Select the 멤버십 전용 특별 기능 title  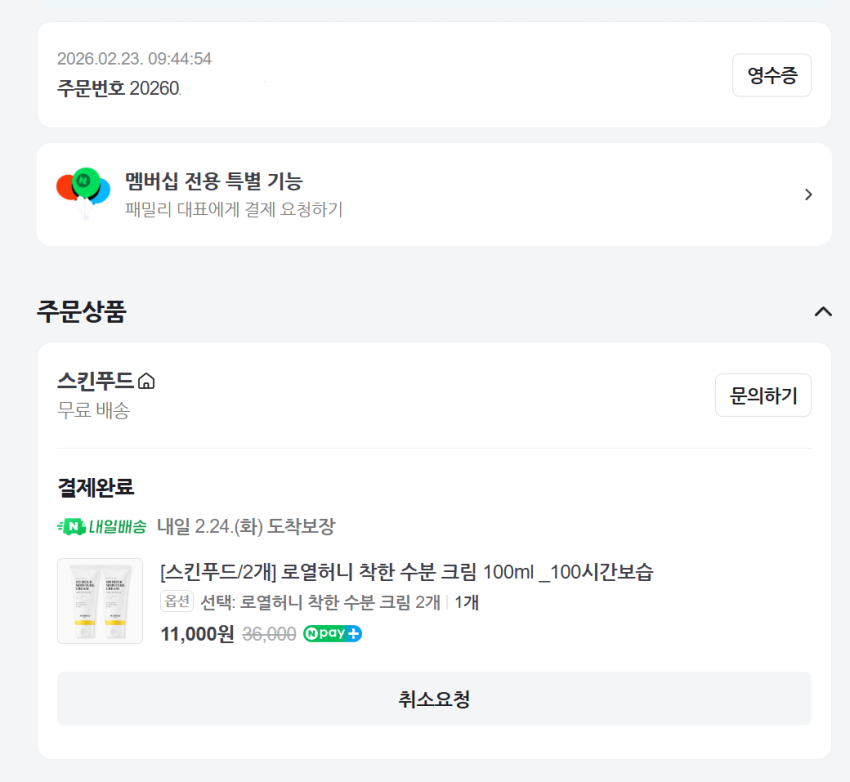213,181
